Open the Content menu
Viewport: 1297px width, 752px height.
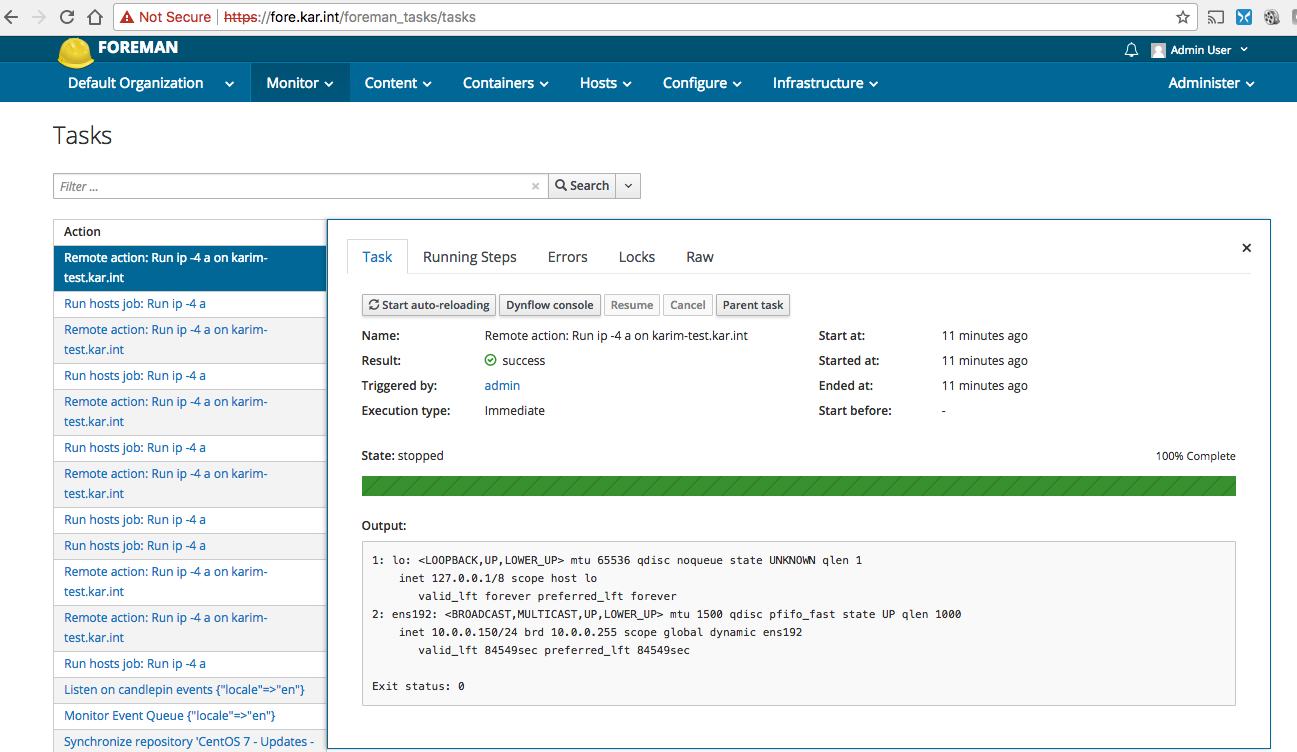click(x=398, y=83)
